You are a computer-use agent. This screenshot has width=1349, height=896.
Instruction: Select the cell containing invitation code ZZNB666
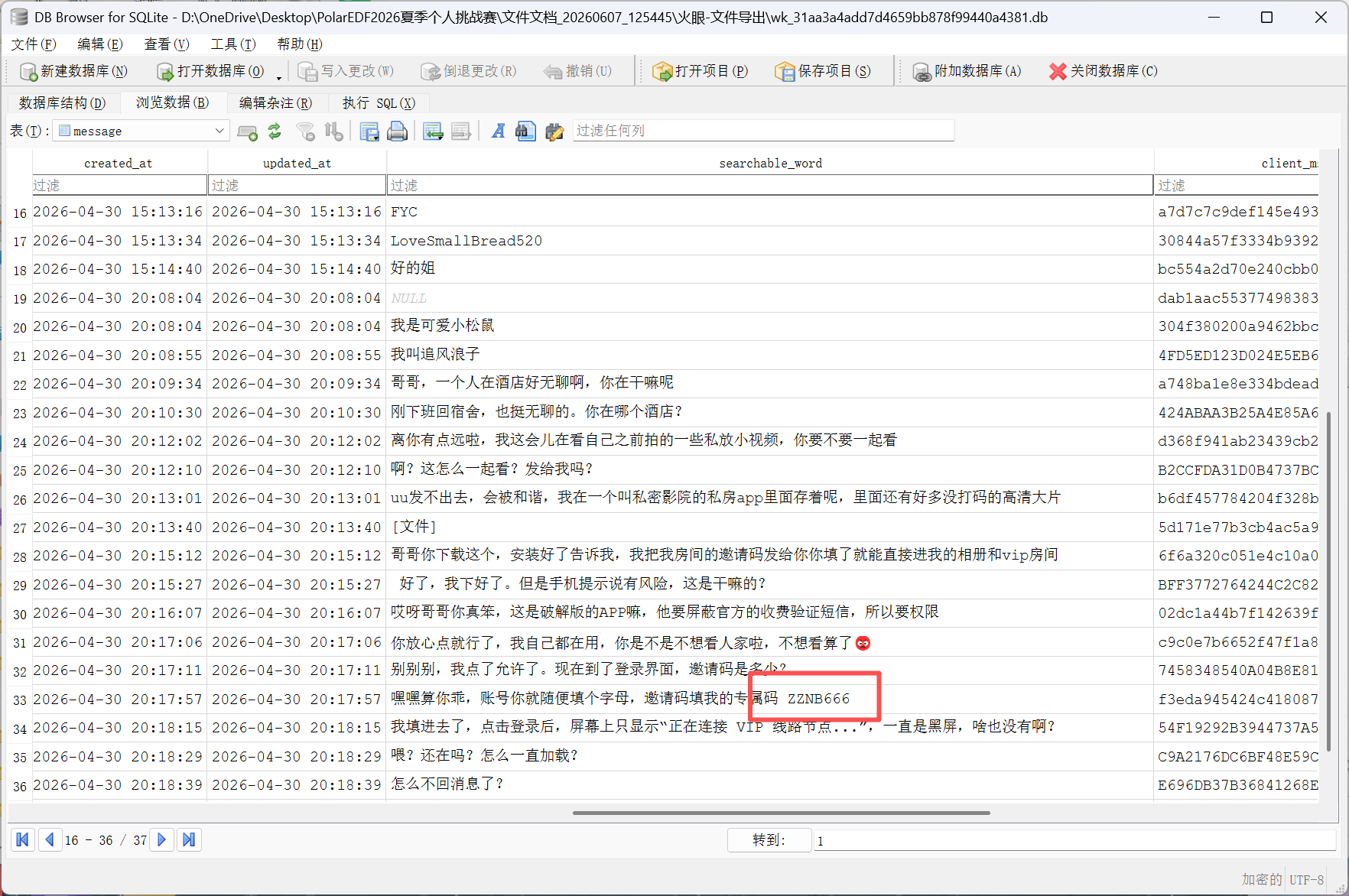click(770, 700)
